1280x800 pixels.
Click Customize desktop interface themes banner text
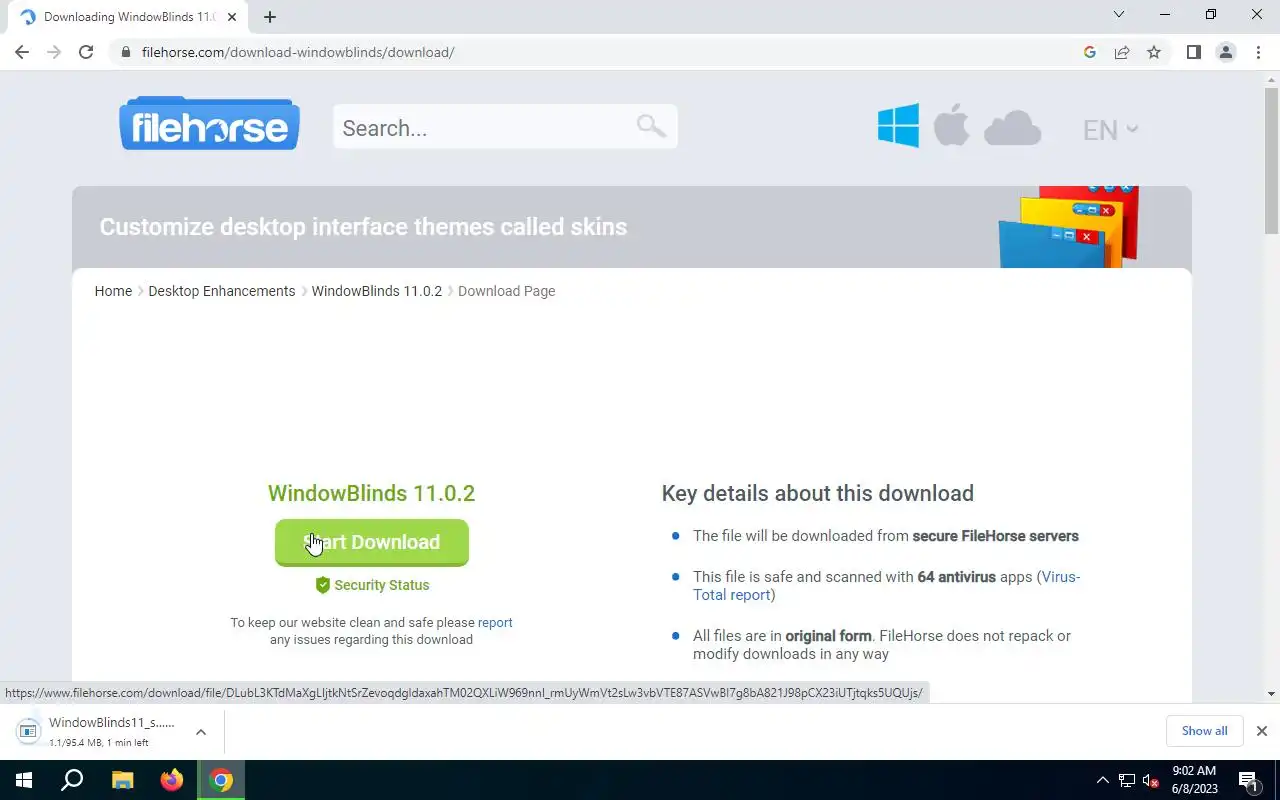click(x=363, y=227)
